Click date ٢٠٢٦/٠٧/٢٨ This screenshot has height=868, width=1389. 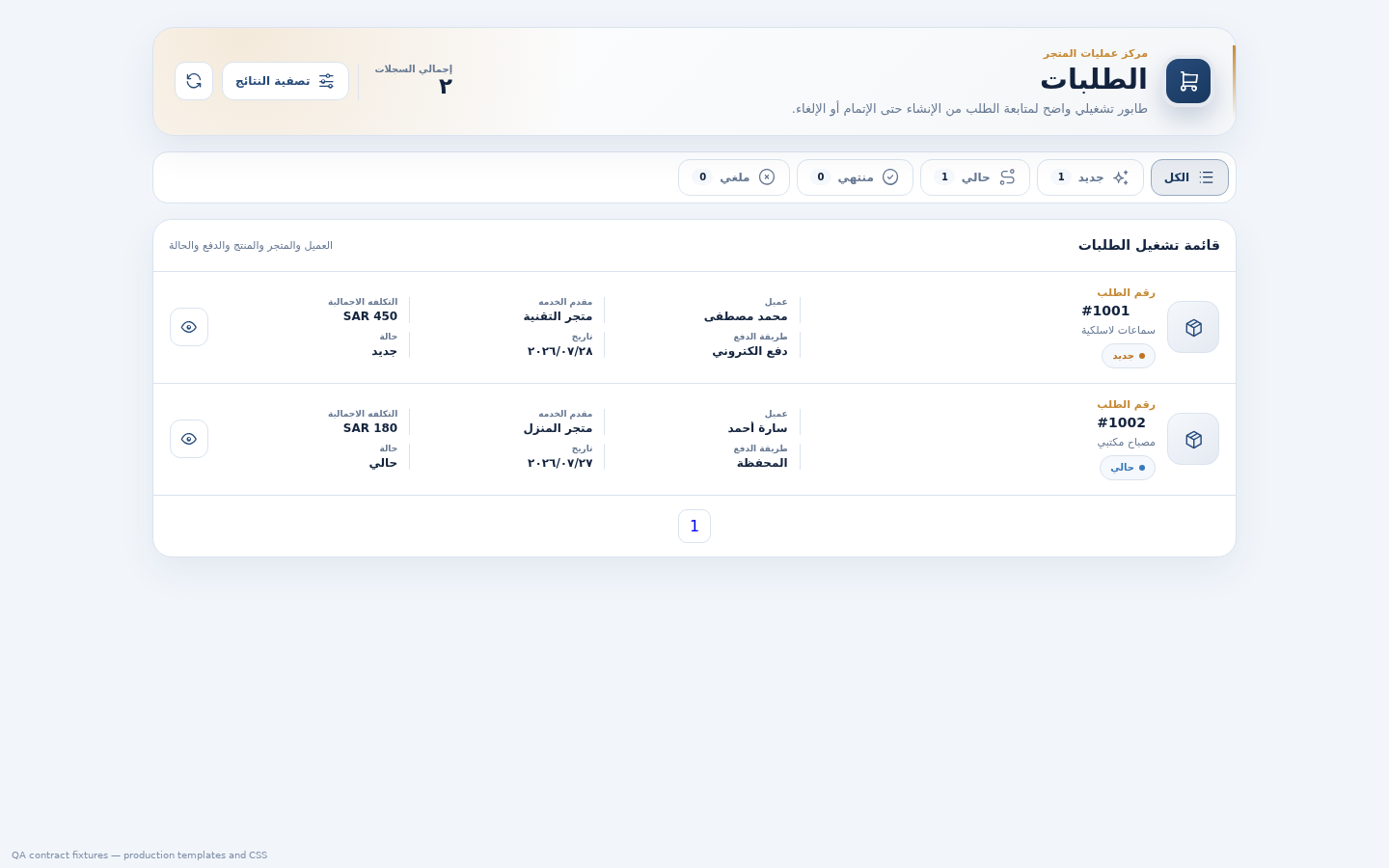point(559,351)
